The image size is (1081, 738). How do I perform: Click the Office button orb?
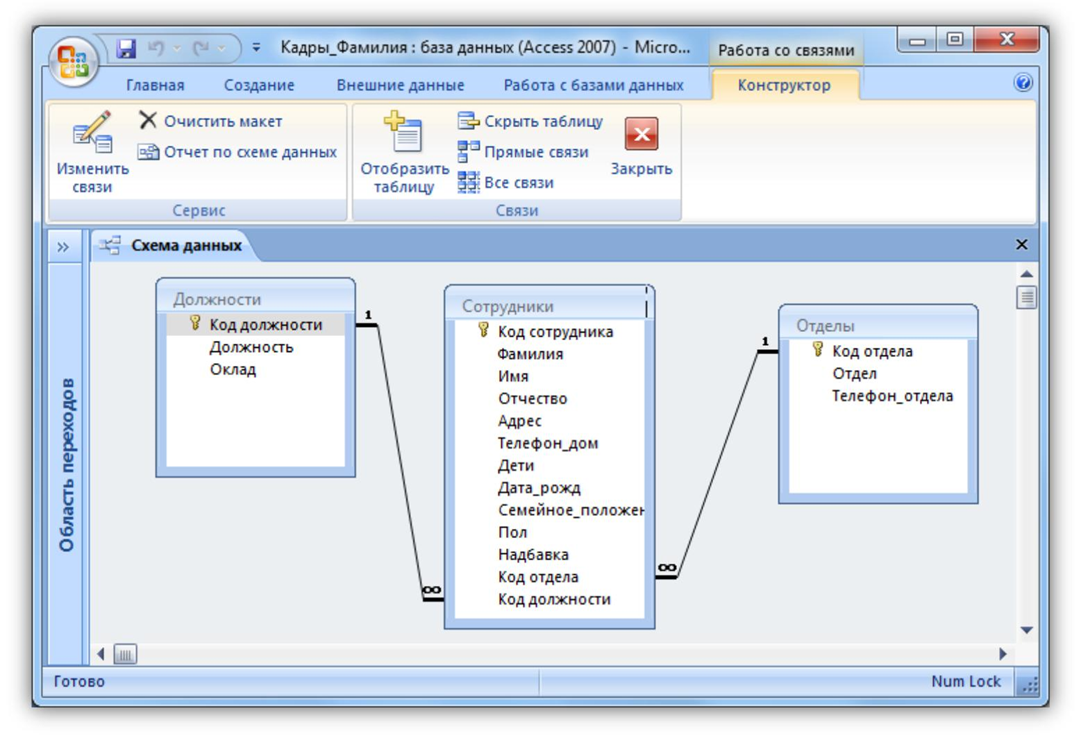[x=72, y=61]
